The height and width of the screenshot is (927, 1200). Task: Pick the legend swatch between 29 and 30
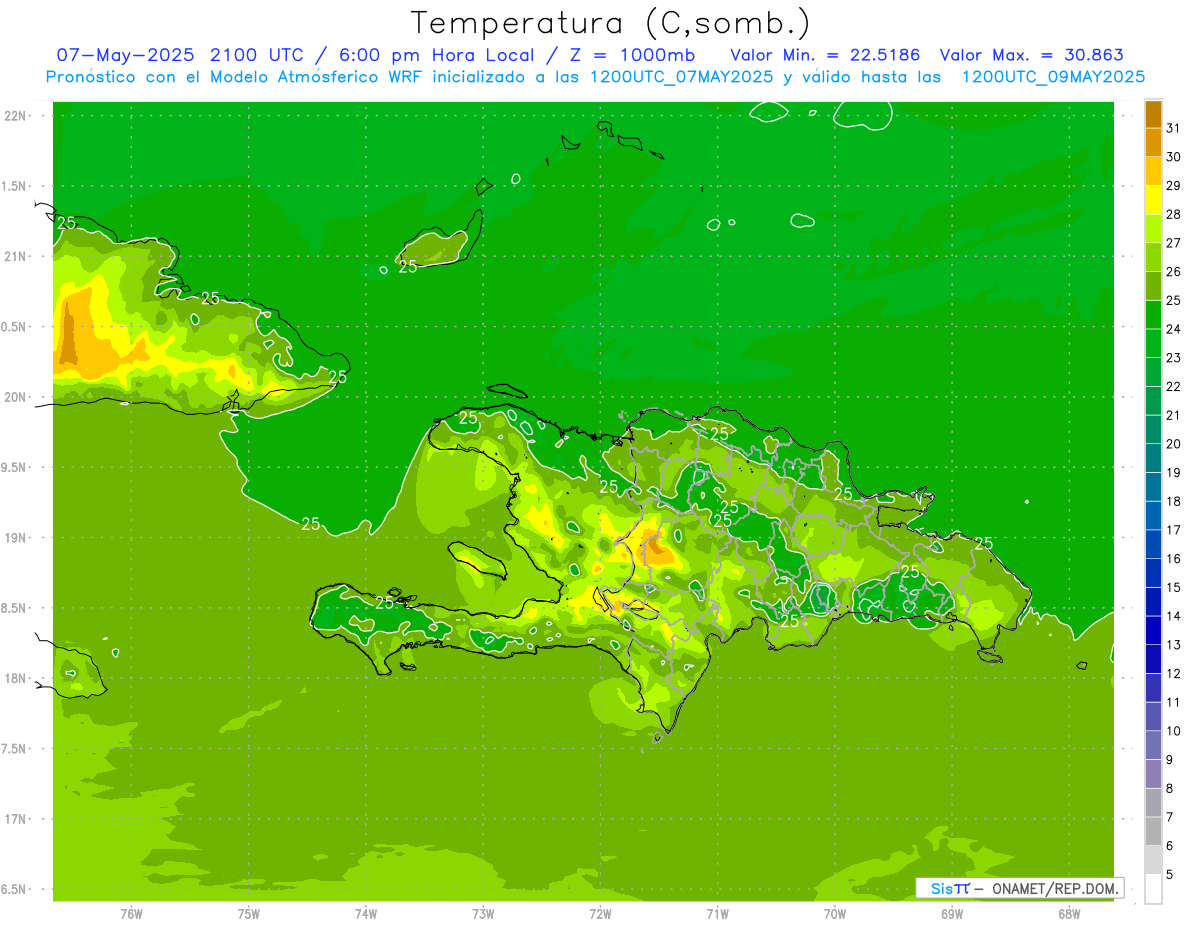(1153, 171)
